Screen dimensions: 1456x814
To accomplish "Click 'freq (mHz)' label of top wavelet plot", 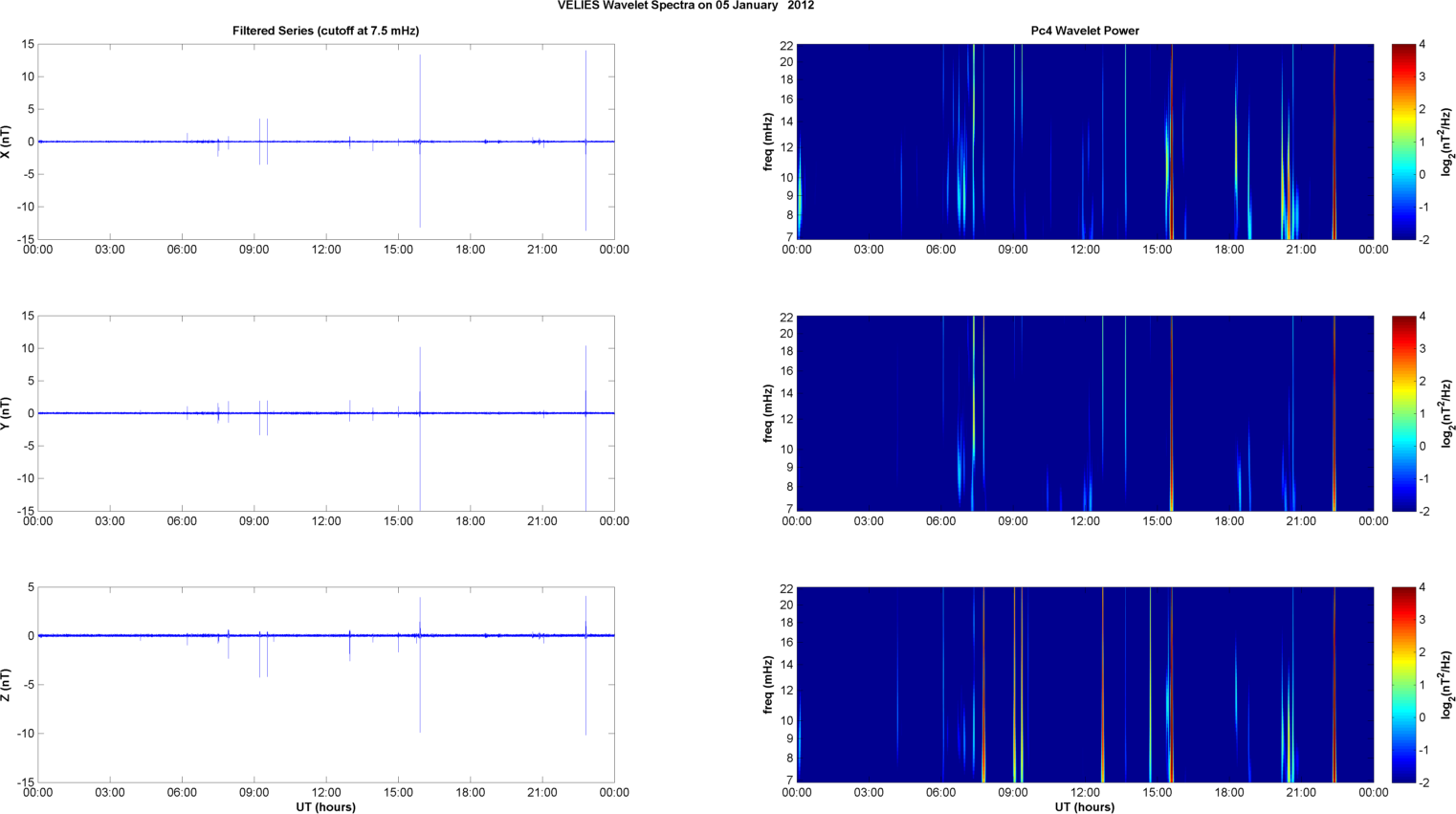I will pyautogui.click(x=768, y=142).
